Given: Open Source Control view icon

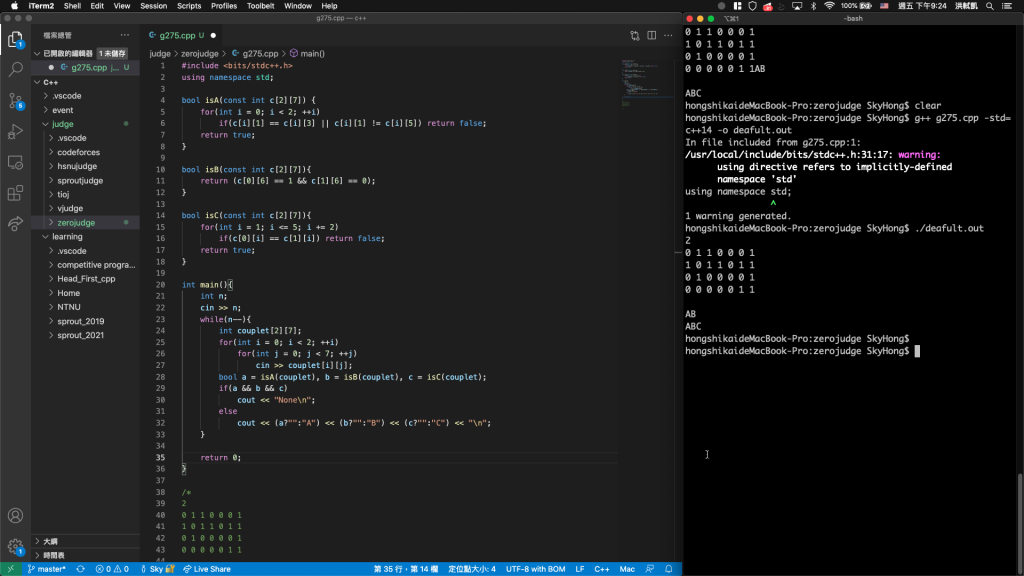Looking at the screenshot, I should [15, 101].
